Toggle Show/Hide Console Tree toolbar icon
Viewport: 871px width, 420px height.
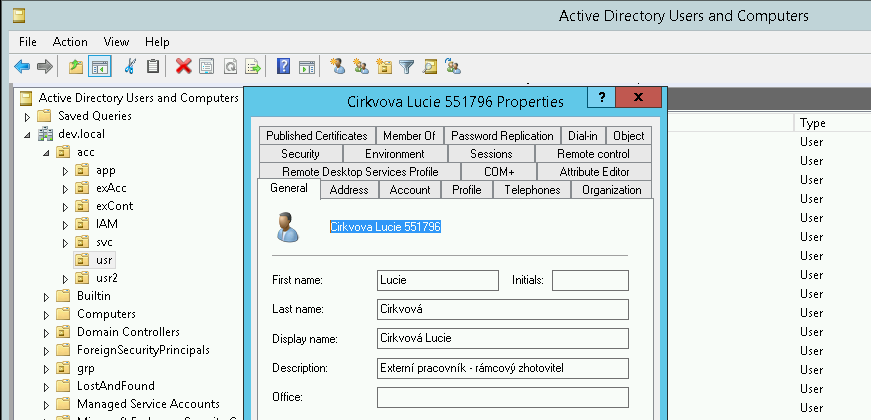(99, 67)
